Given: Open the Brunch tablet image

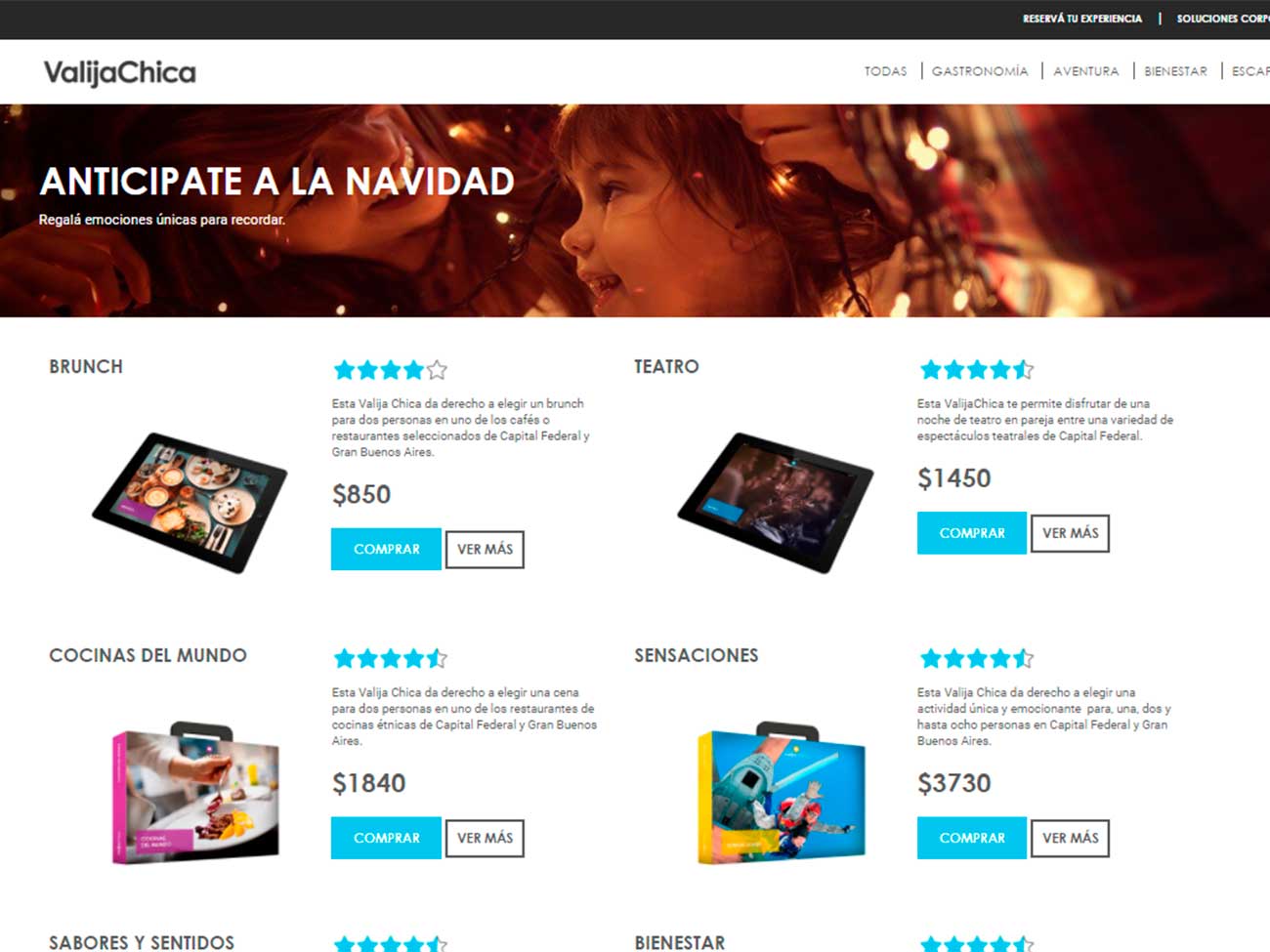Looking at the screenshot, I should pyautogui.click(x=190, y=502).
